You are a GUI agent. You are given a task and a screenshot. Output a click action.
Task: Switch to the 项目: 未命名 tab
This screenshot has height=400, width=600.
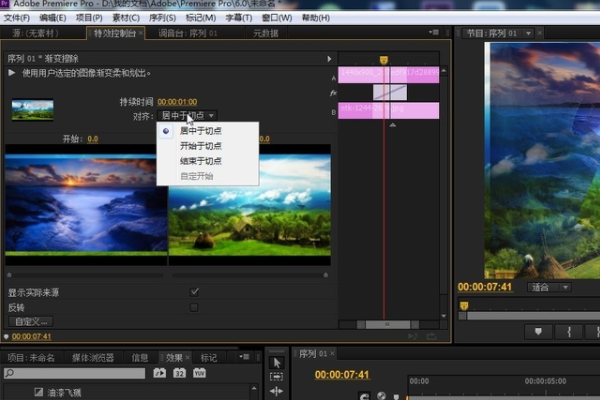point(31,358)
